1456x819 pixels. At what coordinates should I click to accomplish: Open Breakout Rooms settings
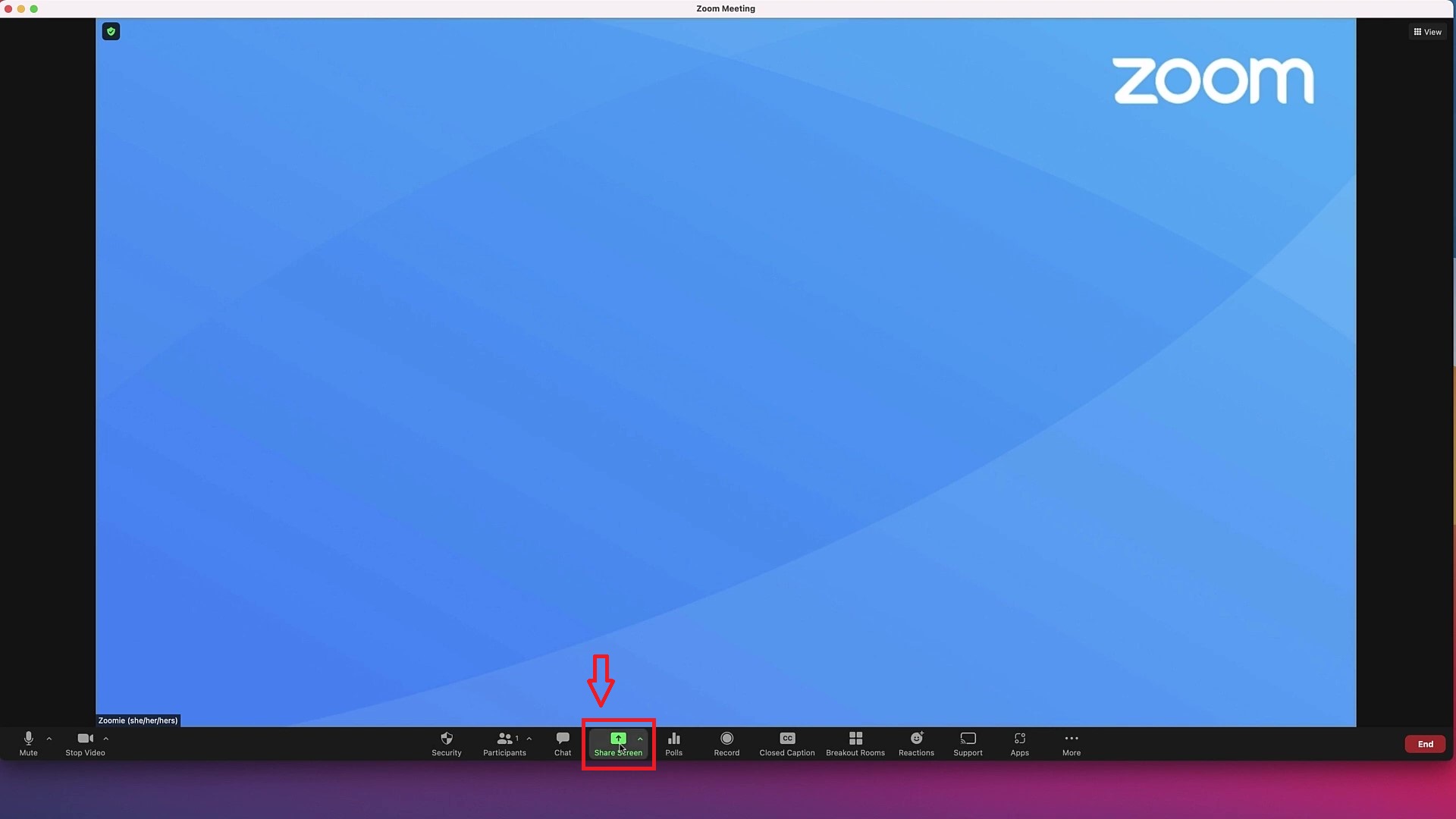(x=855, y=743)
